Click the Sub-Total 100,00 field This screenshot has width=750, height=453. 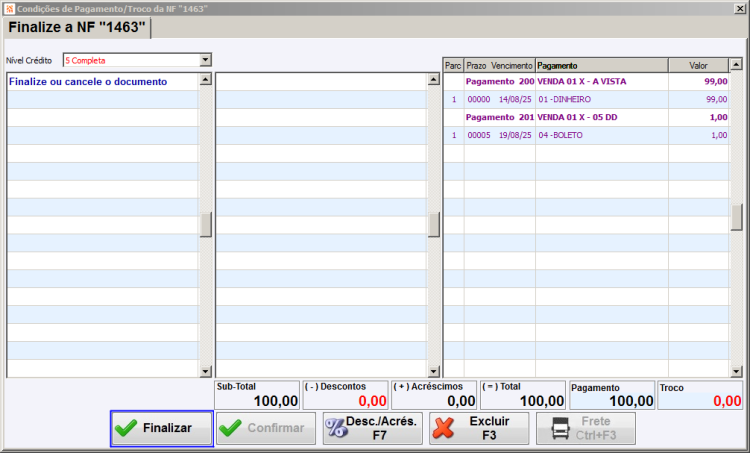(257, 395)
